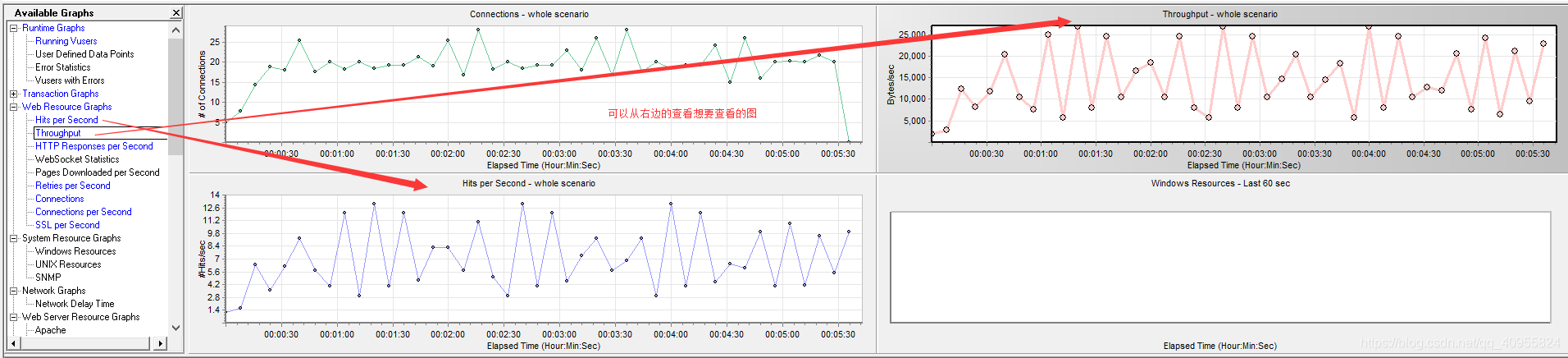
Task: Collapse the Web Server Resource Graphs node
Action: [x=13, y=317]
